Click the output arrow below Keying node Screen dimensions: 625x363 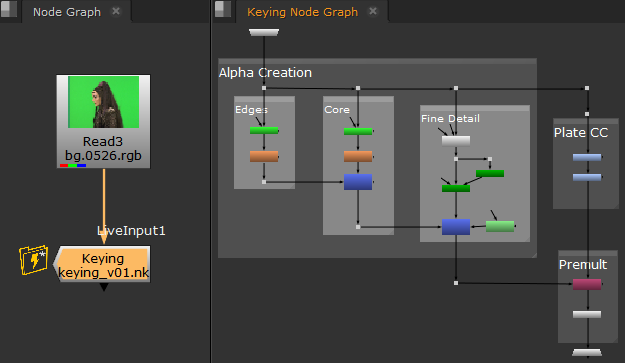pos(104,287)
